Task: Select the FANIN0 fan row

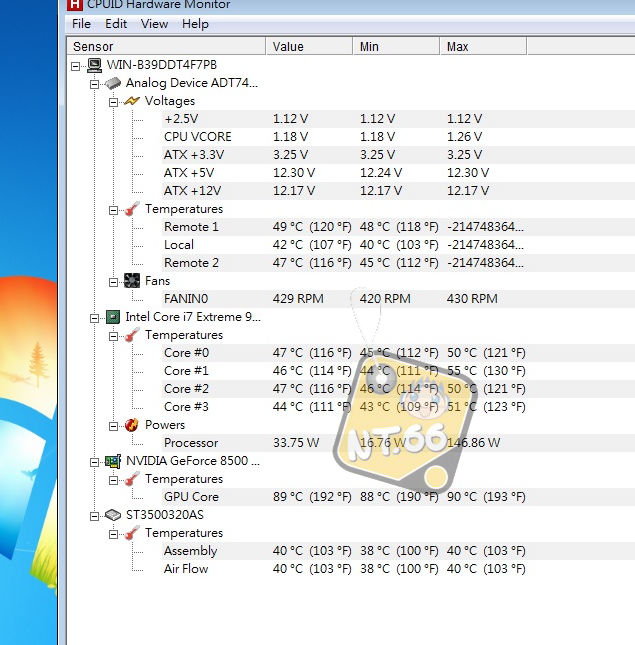Action: coord(398,299)
